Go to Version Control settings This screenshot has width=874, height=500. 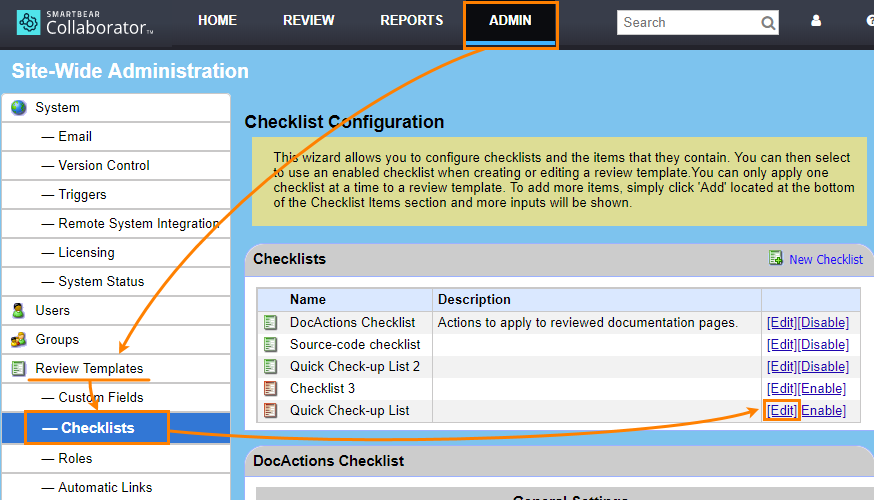116,166
